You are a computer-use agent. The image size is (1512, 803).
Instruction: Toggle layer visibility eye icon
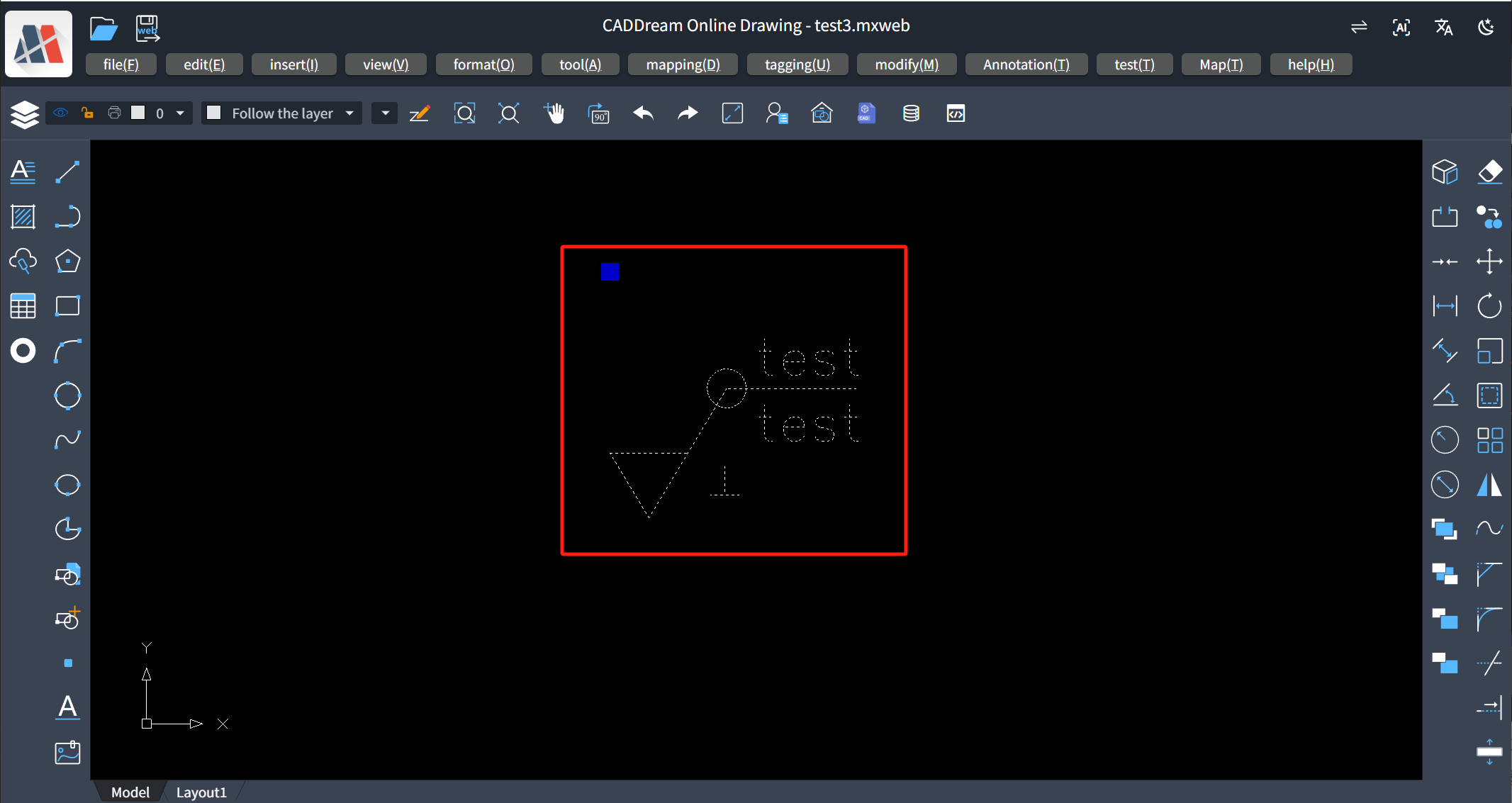[61, 113]
